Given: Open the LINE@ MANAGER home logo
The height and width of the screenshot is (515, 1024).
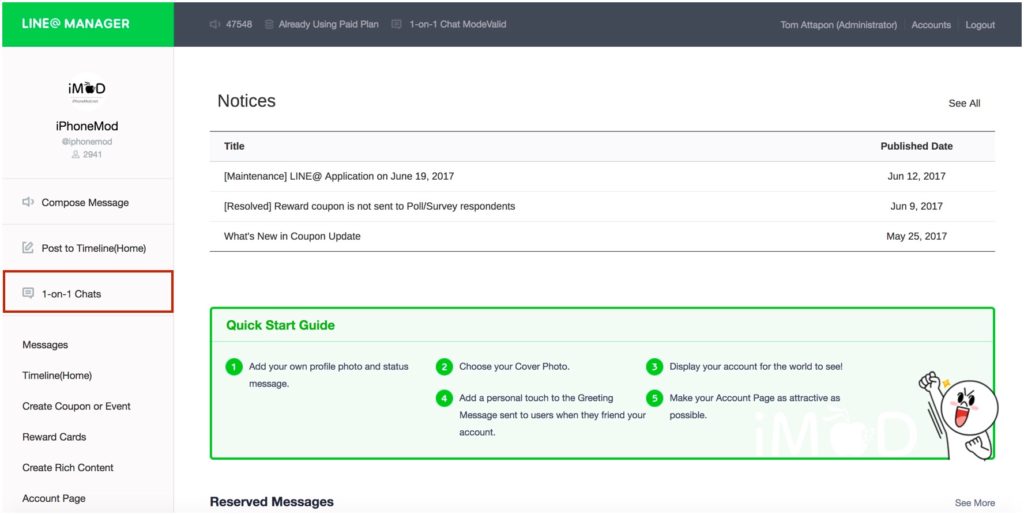Looking at the screenshot, I should (x=76, y=23).
